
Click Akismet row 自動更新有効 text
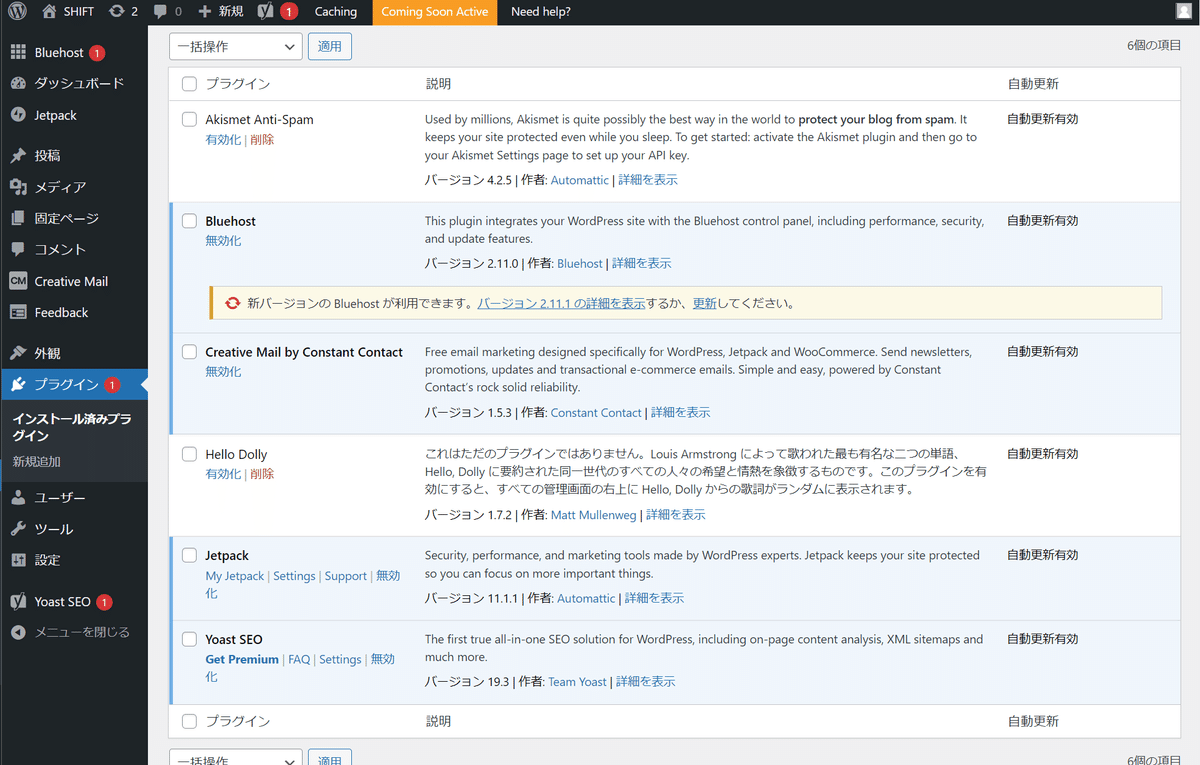pyautogui.click(x=1042, y=119)
